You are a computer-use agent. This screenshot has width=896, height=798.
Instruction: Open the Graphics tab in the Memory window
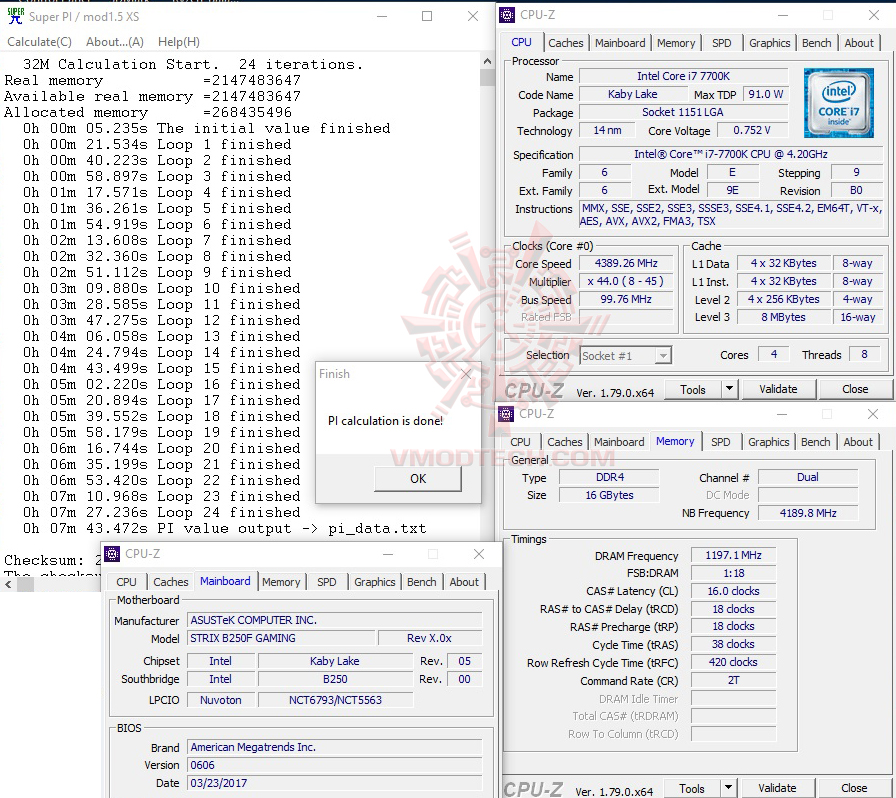coord(768,441)
